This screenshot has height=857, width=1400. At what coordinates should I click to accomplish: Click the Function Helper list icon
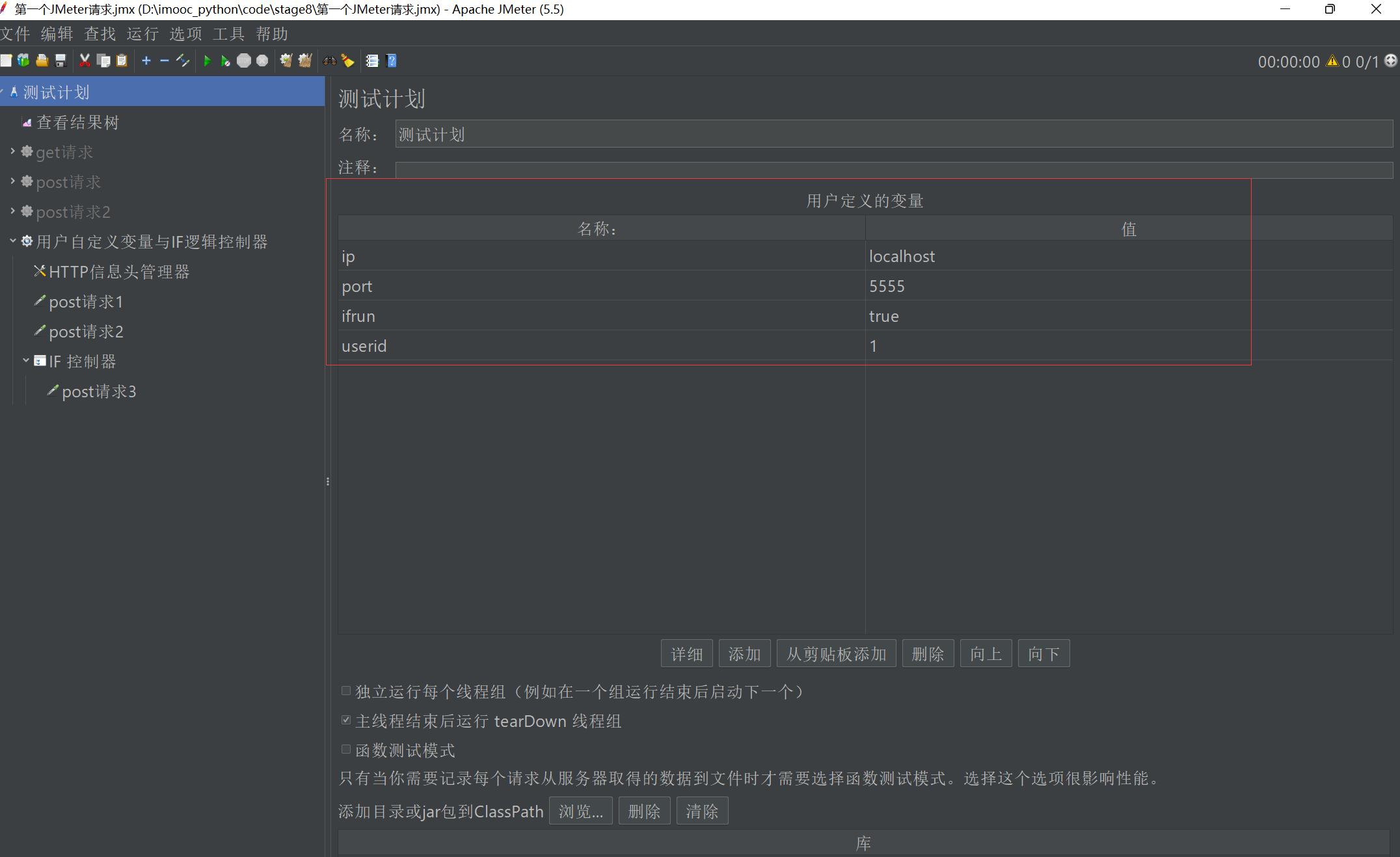(372, 61)
